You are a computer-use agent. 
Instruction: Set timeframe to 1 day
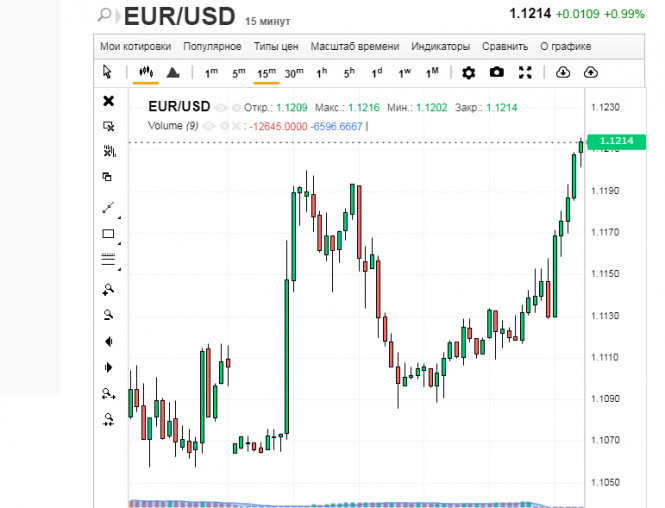tap(377, 73)
